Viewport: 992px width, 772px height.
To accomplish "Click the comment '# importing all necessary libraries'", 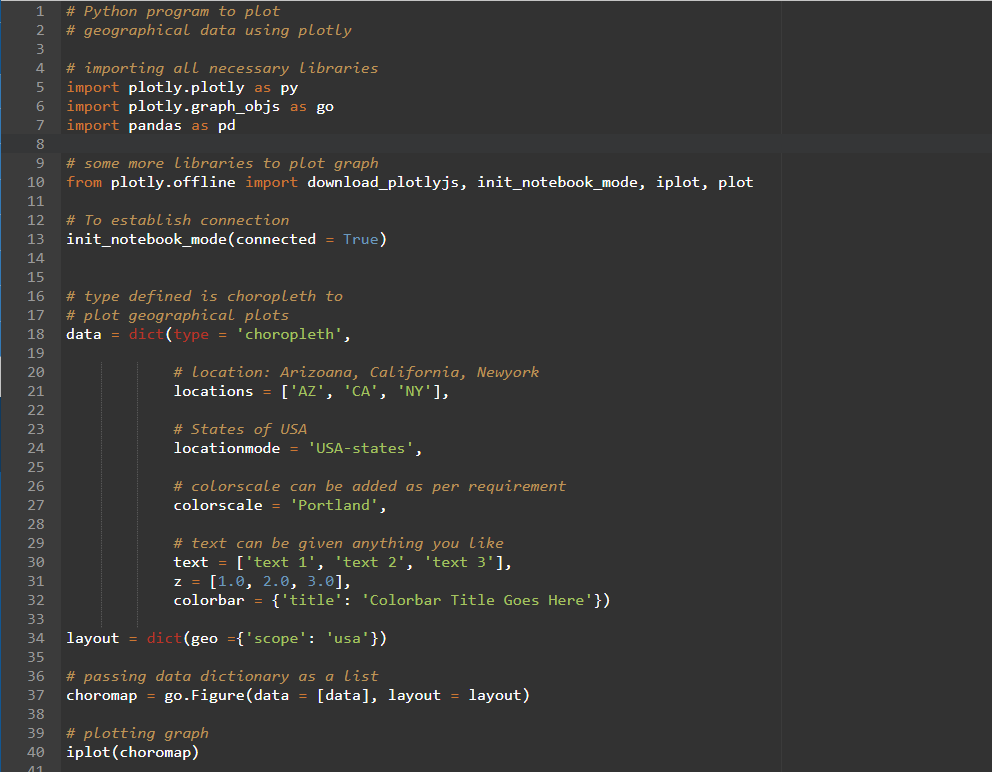I will [222, 68].
